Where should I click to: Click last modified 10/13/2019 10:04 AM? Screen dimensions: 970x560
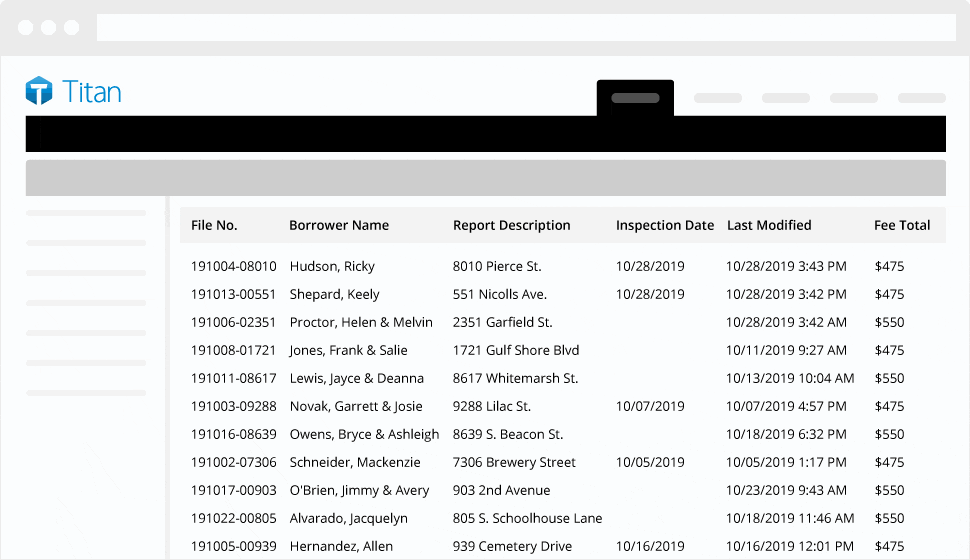point(790,378)
